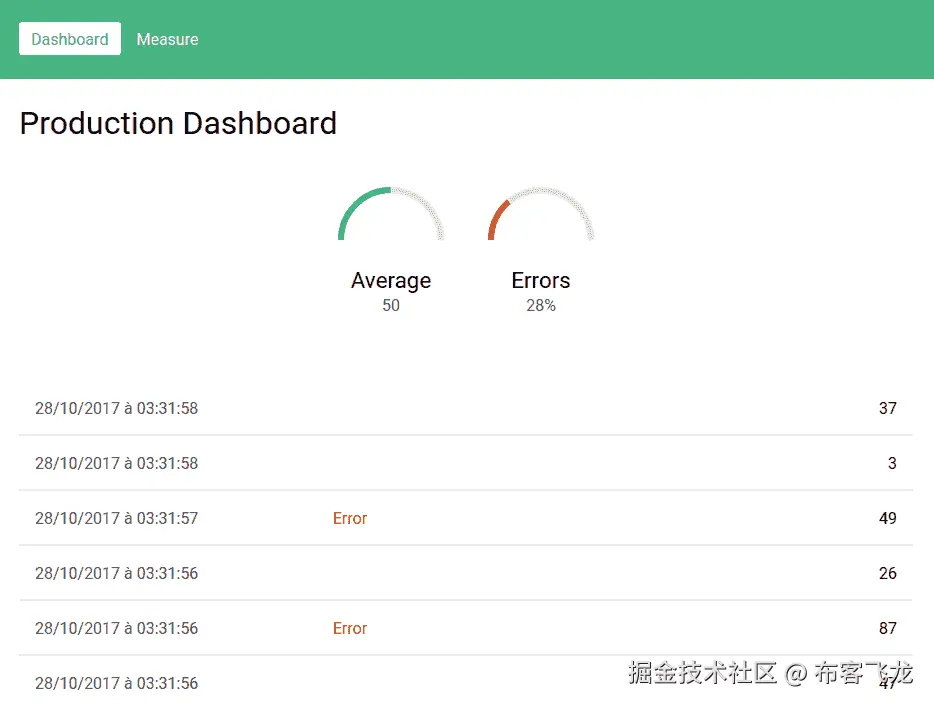This screenshot has width=934, height=707.
Task: Click timestamp 28/10/2017 à 03:31:57
Action: tap(116, 518)
